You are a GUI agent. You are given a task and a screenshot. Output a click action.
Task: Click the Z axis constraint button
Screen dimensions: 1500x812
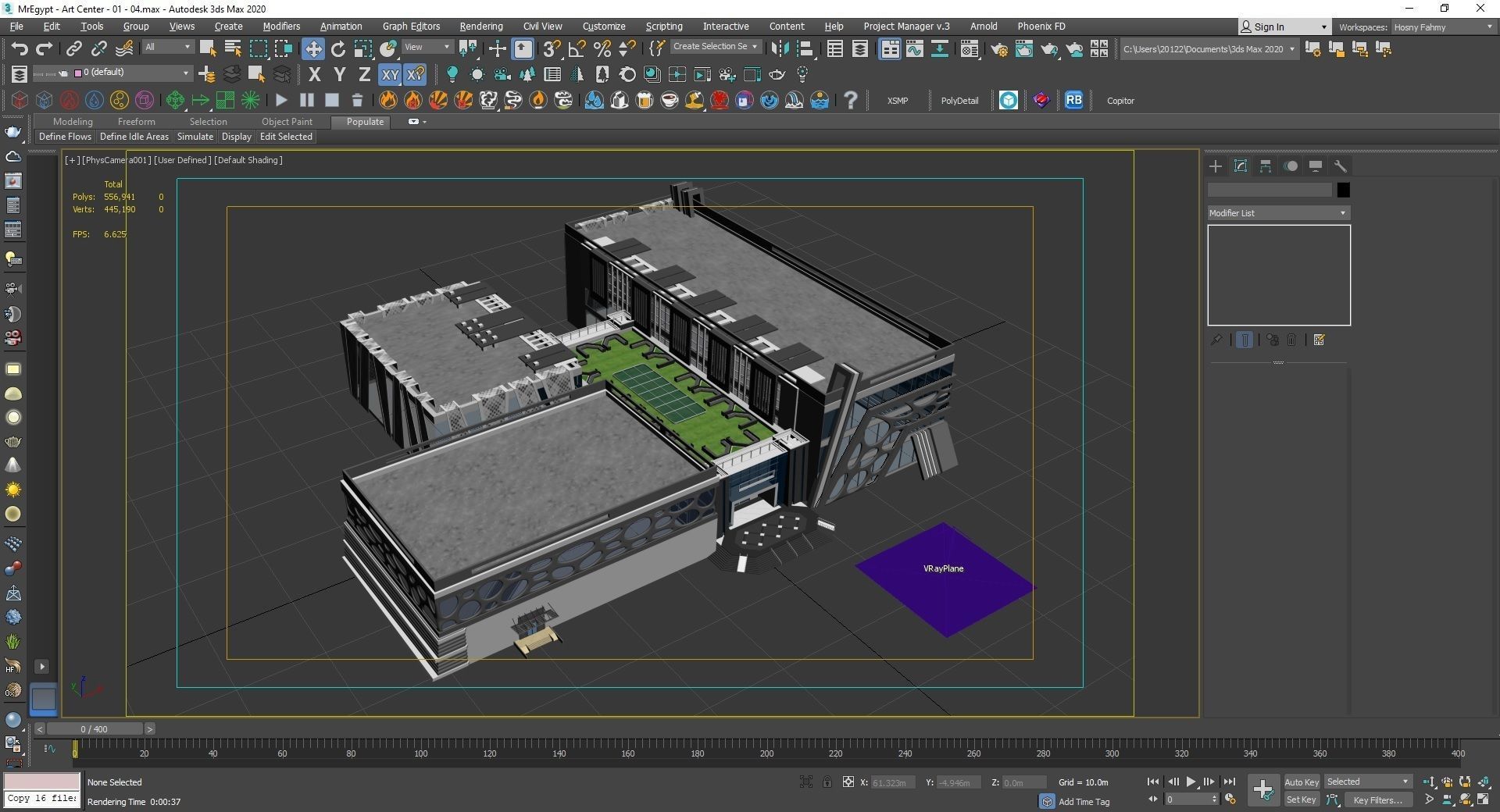[364, 75]
